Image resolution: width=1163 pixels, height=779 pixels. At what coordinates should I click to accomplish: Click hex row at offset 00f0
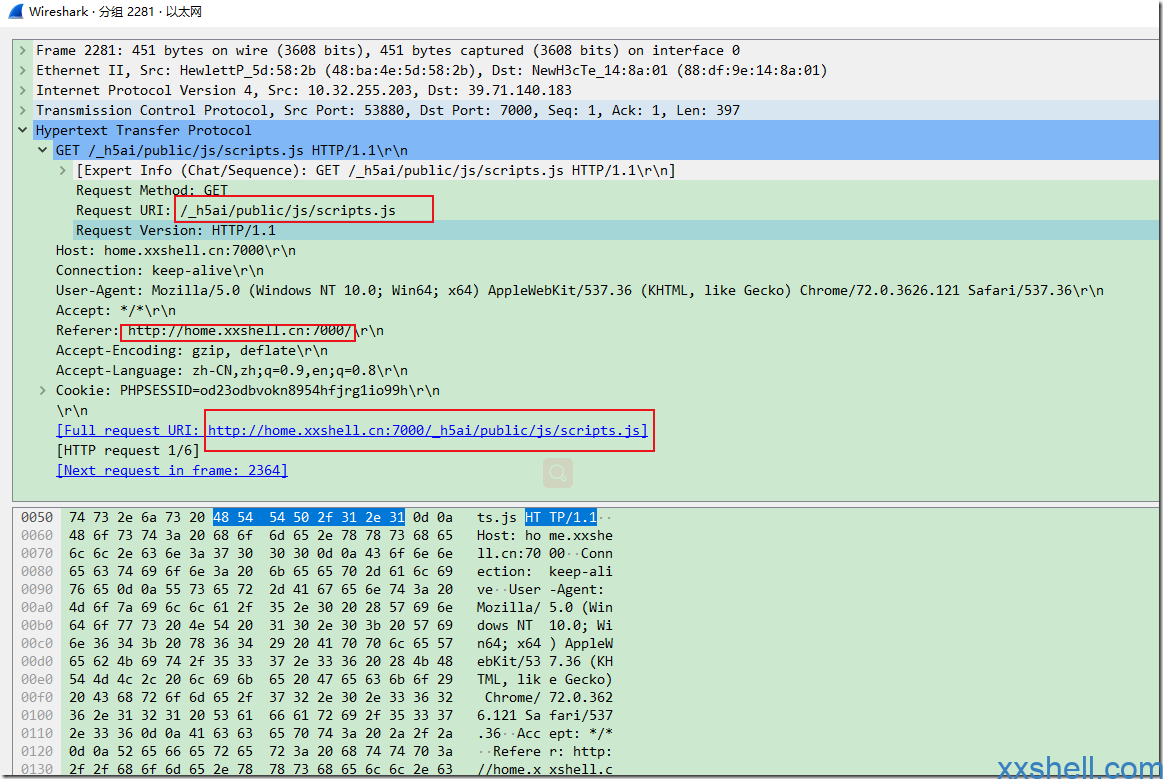pyautogui.click(x=260, y=697)
